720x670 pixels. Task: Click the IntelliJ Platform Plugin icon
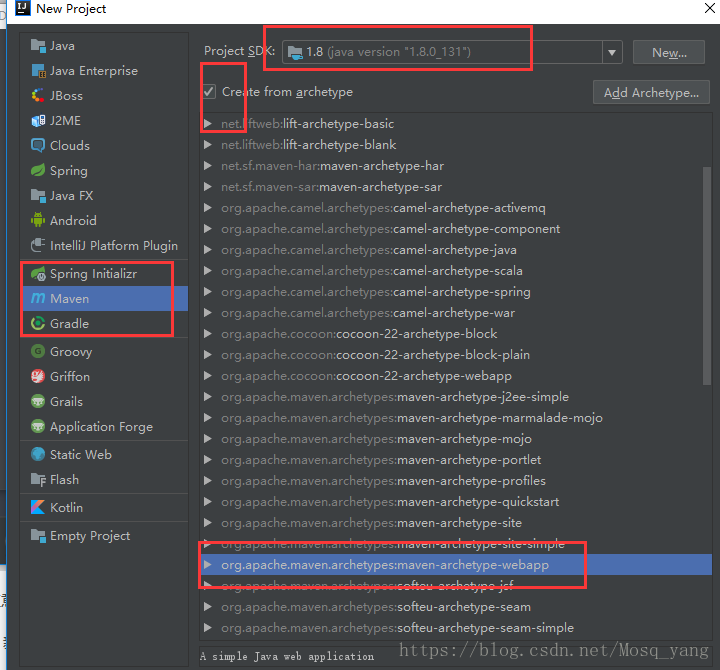click(38, 245)
